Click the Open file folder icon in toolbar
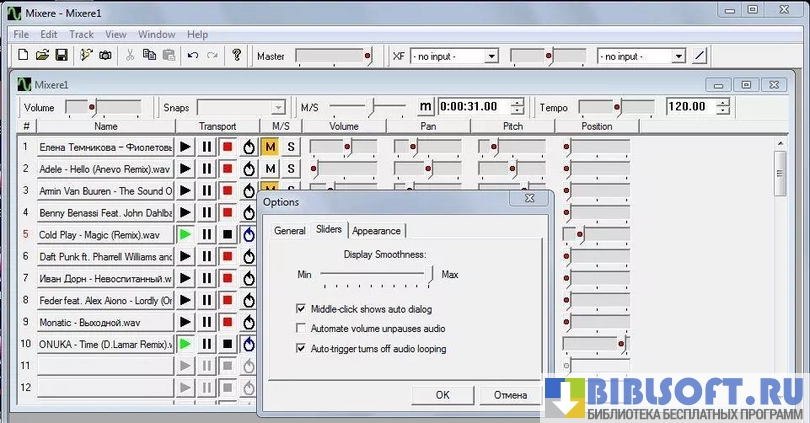This screenshot has width=810, height=423. coord(42,56)
